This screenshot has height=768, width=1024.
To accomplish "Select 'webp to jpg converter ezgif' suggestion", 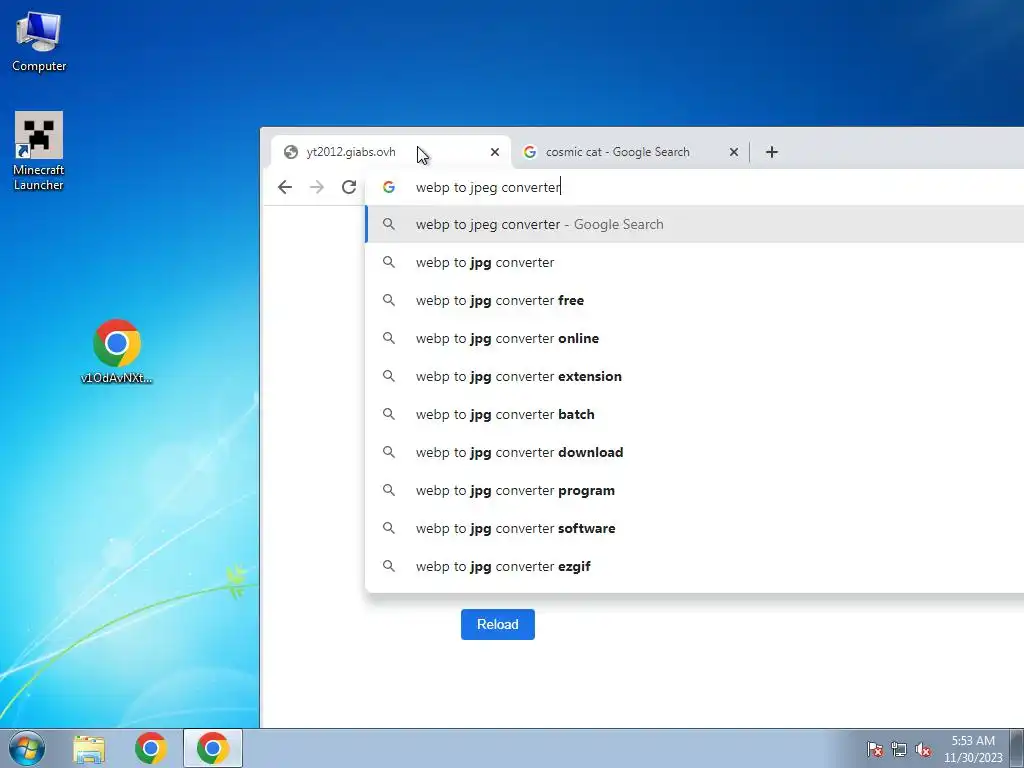I will 694,566.
